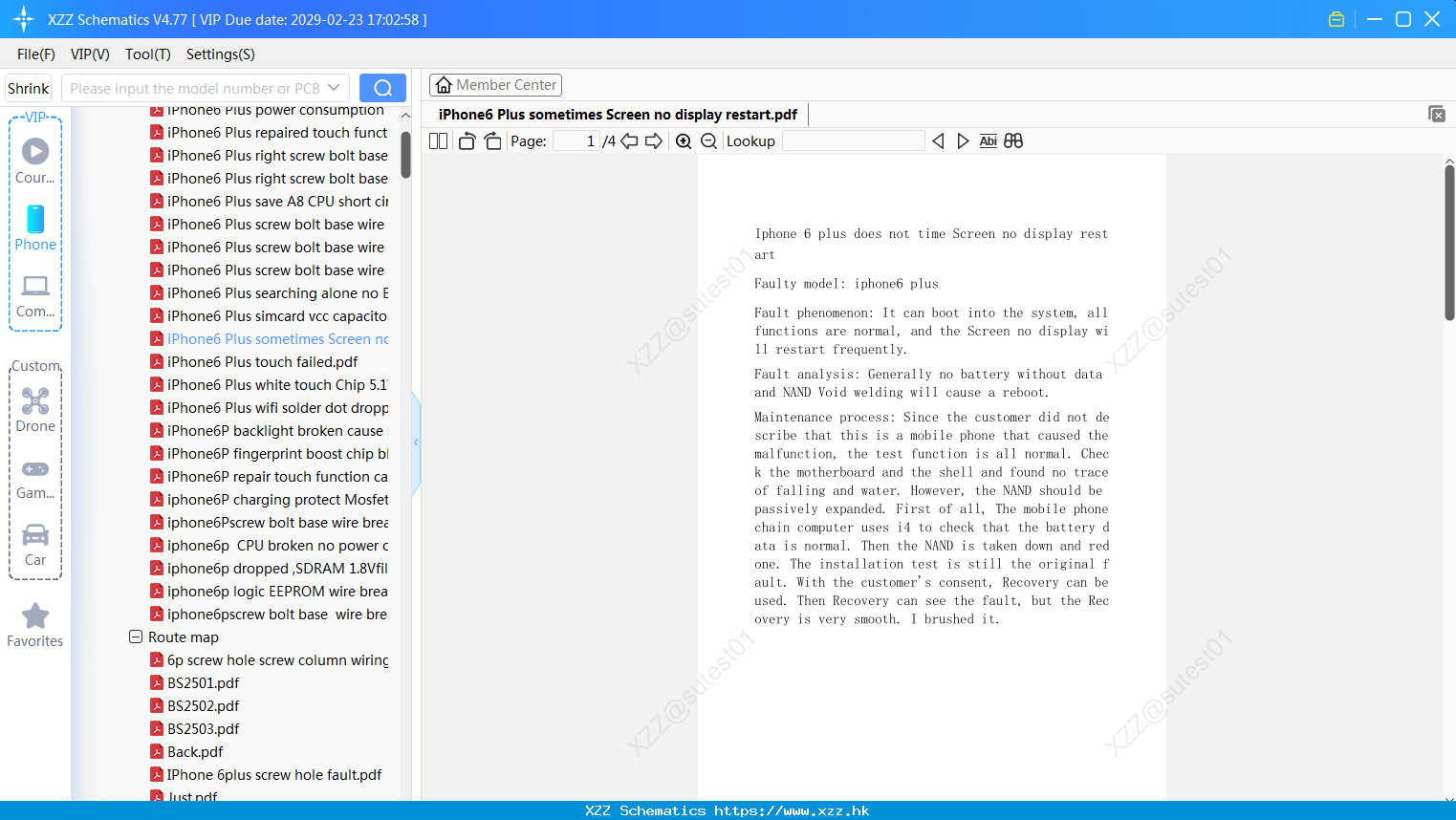Open iPhone6P backlight broken cause file
The width and height of the screenshot is (1456, 820).
[x=267, y=430]
